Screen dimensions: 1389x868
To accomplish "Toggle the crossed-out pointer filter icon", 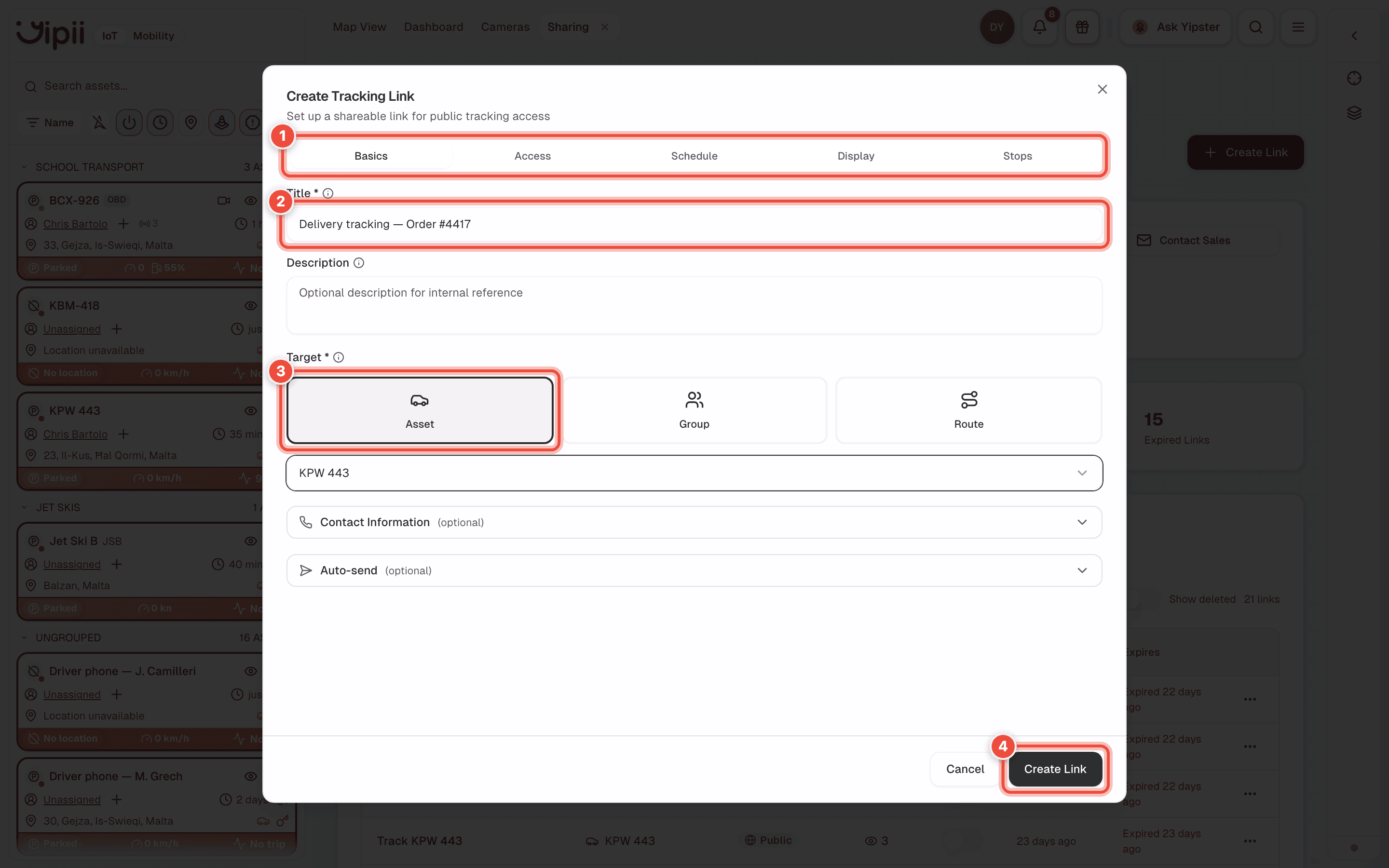I will click(99, 122).
